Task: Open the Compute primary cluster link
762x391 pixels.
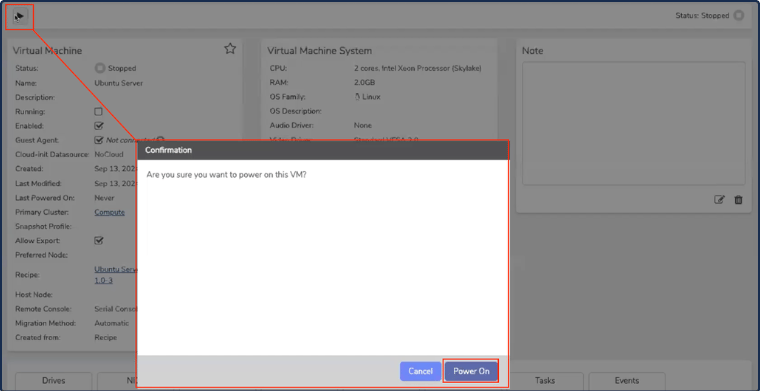Action: [109, 212]
